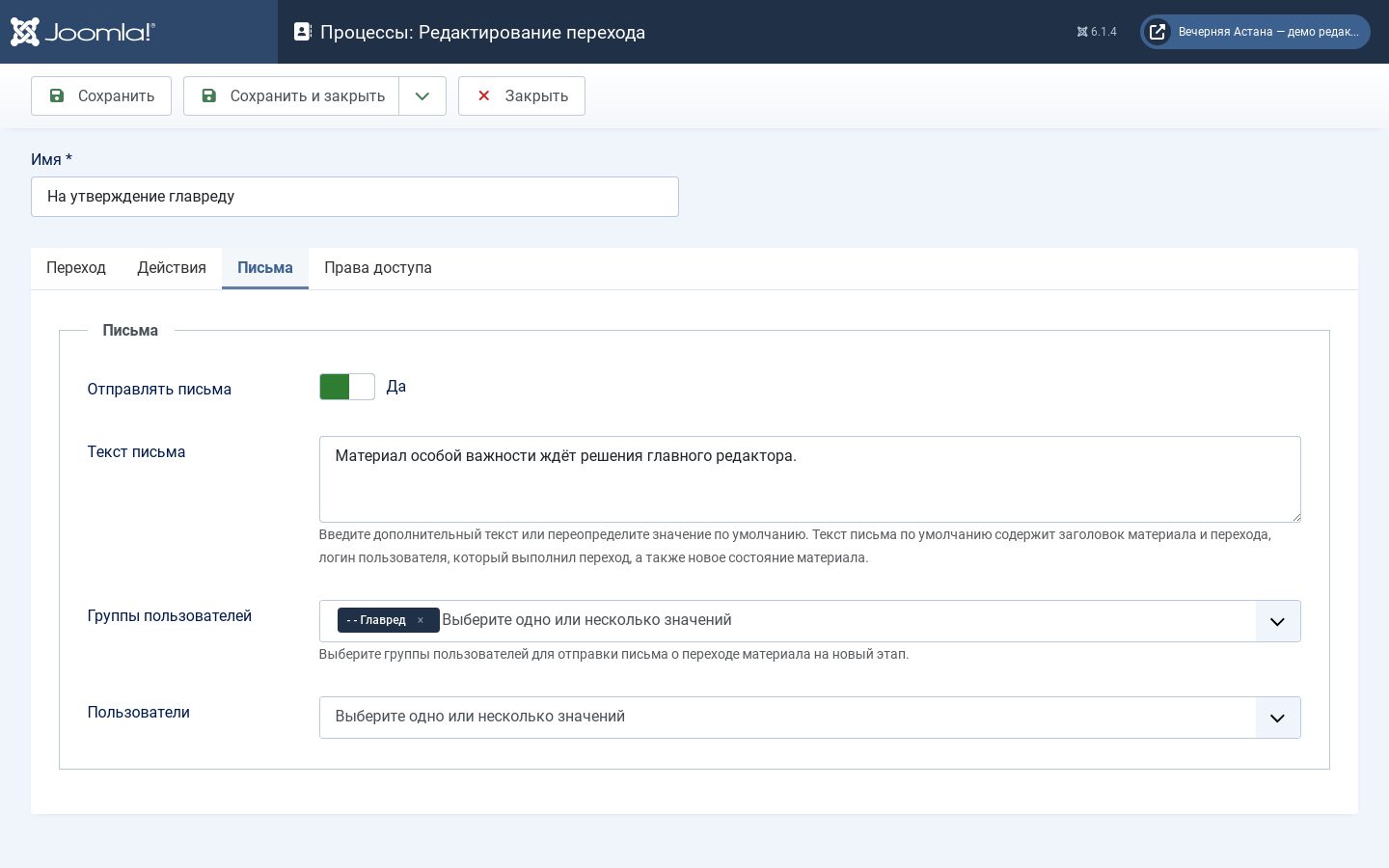Screen dimensions: 1389x868
Task: Select the Письма tab
Action: click(x=265, y=268)
